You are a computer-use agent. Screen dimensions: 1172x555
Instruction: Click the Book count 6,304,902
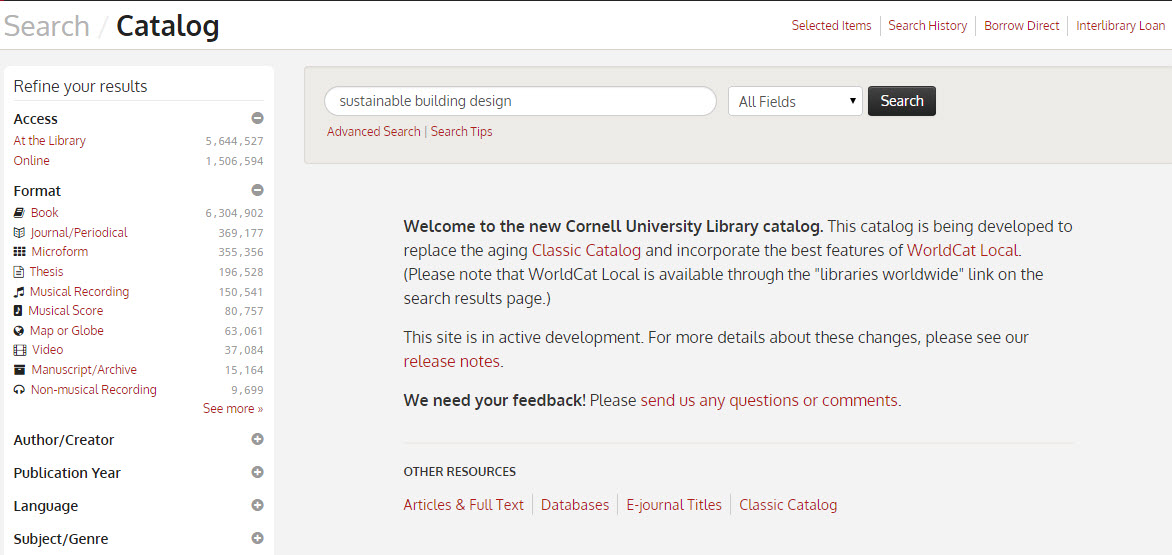click(234, 214)
